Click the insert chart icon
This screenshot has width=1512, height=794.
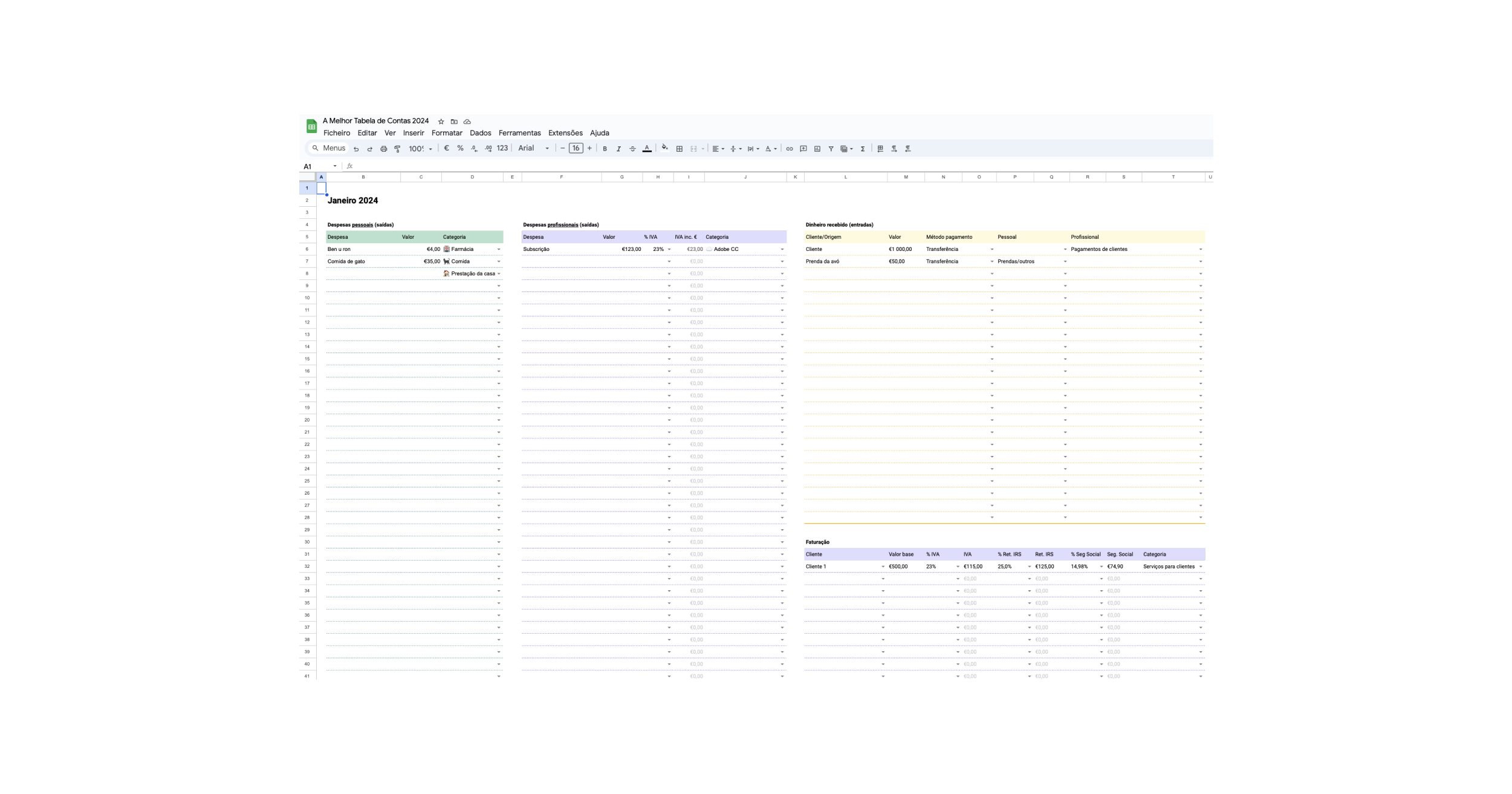pos(817,149)
